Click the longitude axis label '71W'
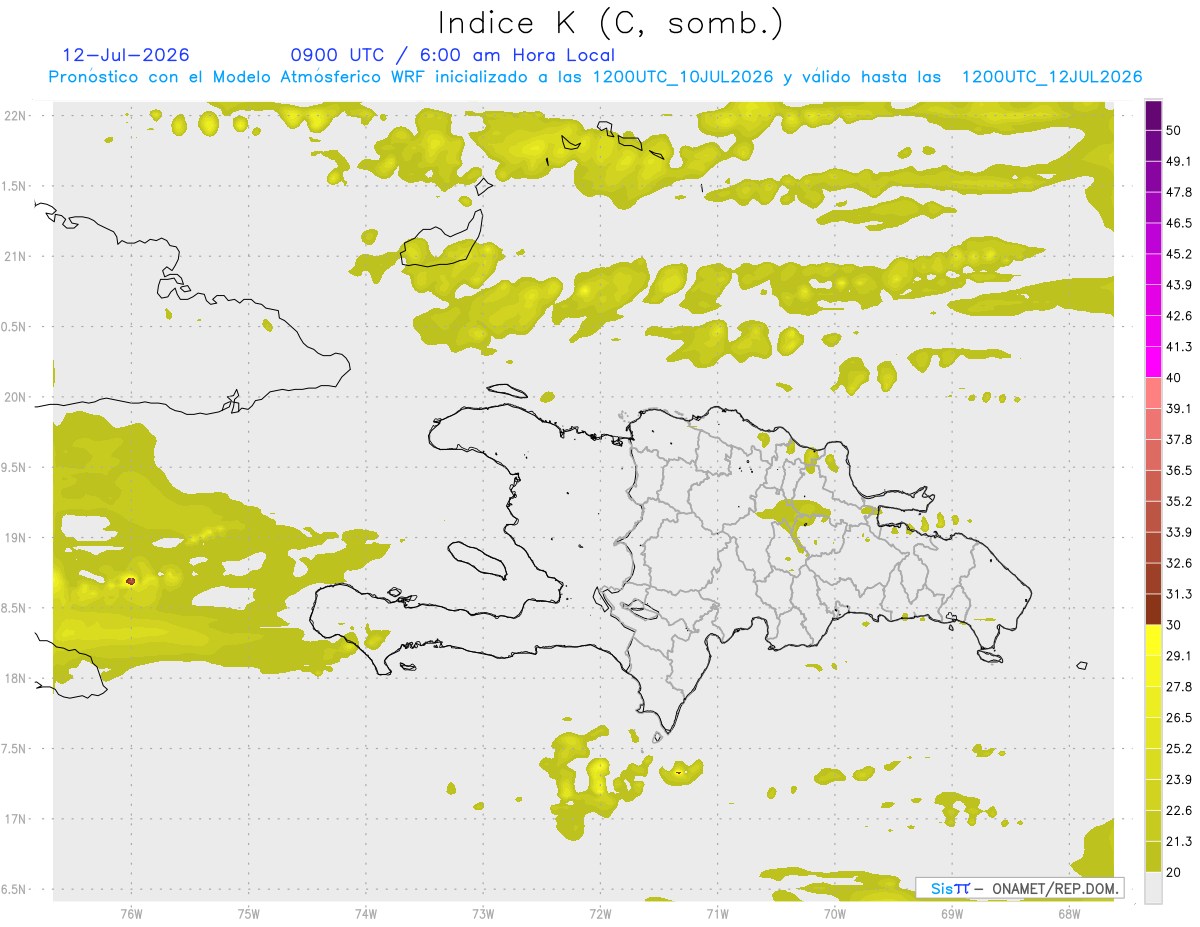The width and height of the screenshot is (1200, 927). (717, 913)
